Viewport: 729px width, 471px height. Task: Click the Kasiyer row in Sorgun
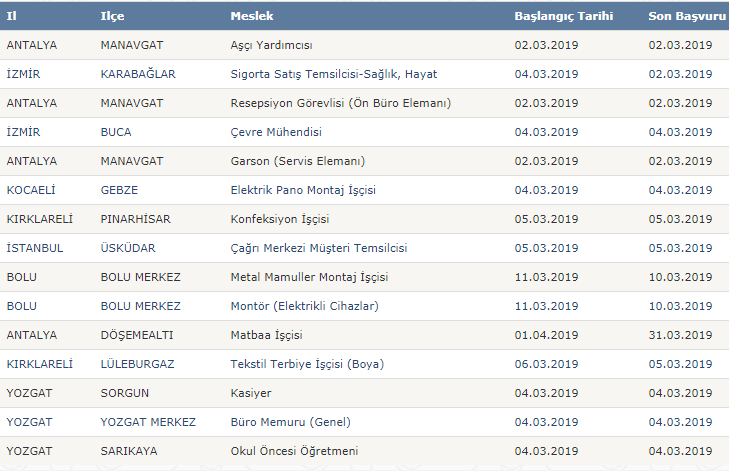pyautogui.click(x=364, y=393)
